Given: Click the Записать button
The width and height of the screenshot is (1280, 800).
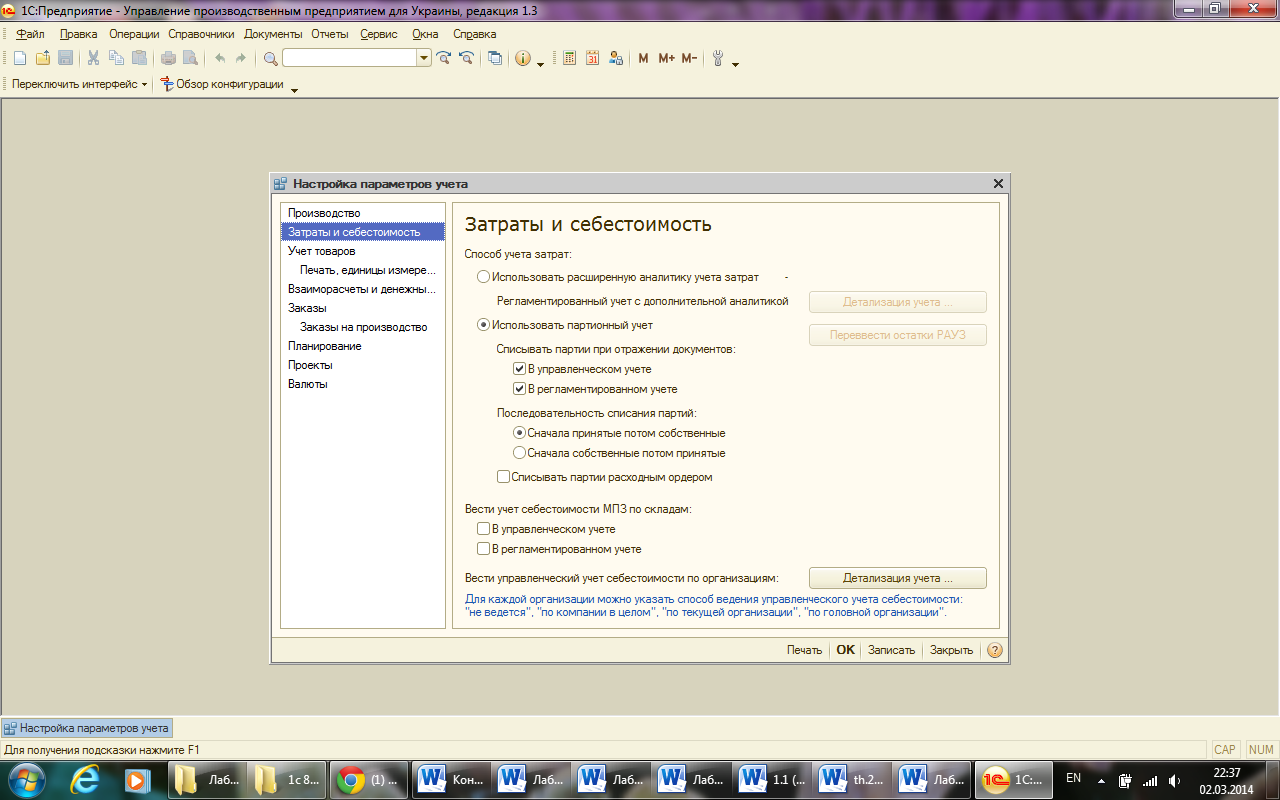Looking at the screenshot, I should 891,650.
